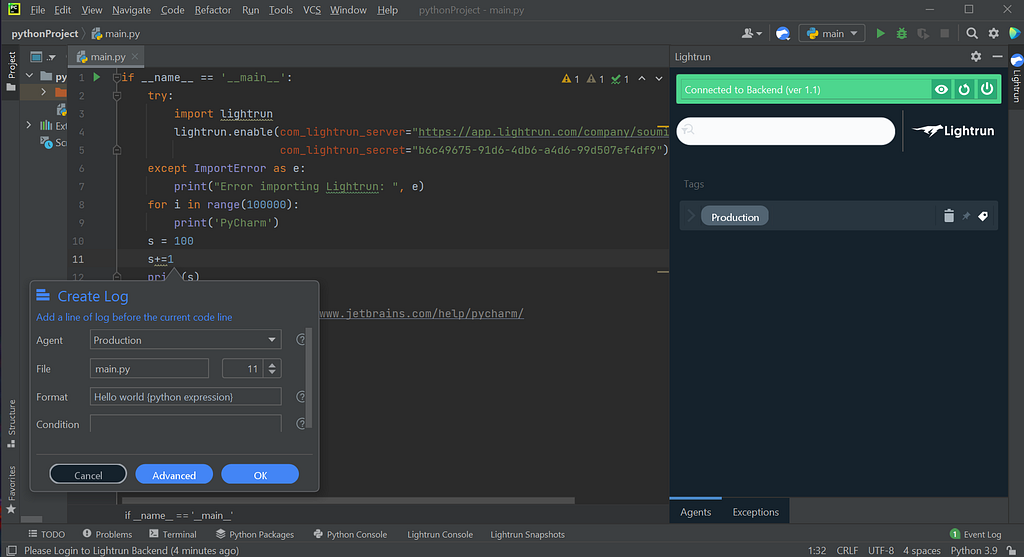Click the Lightrun server URL in the code
The width and height of the screenshot is (1024, 557).
point(543,132)
